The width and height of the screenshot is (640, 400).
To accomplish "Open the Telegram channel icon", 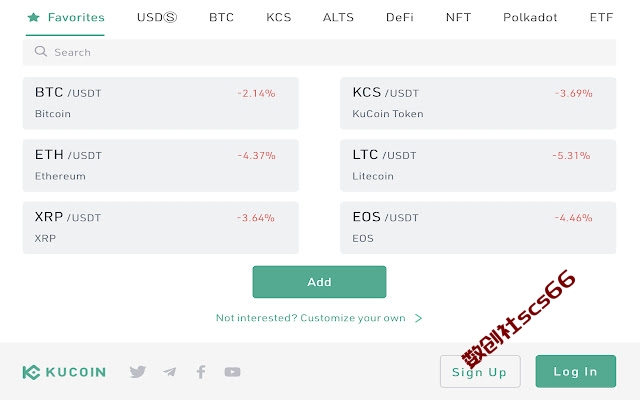I will [x=169, y=372].
